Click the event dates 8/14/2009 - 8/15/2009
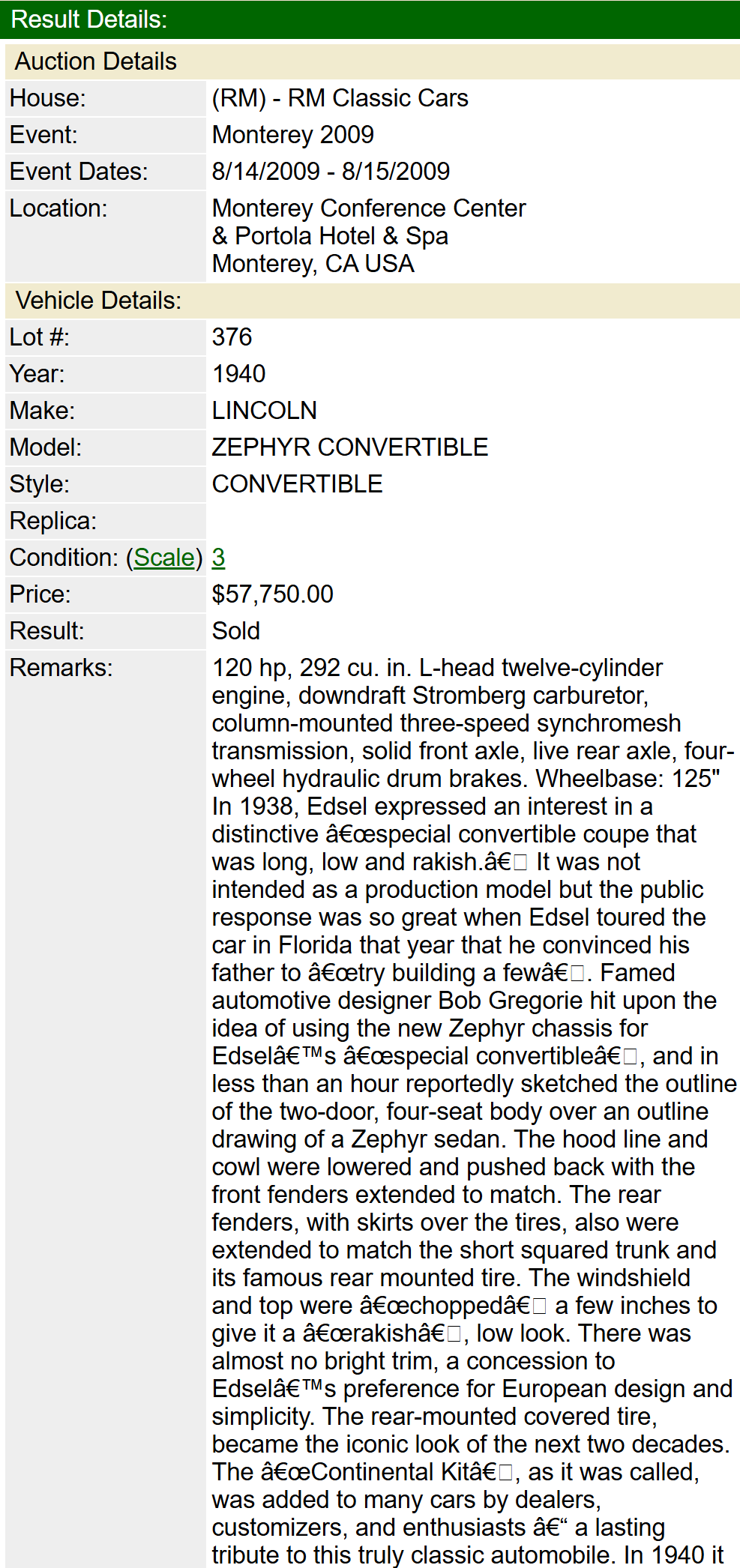The height and width of the screenshot is (1568, 740). 331,172
